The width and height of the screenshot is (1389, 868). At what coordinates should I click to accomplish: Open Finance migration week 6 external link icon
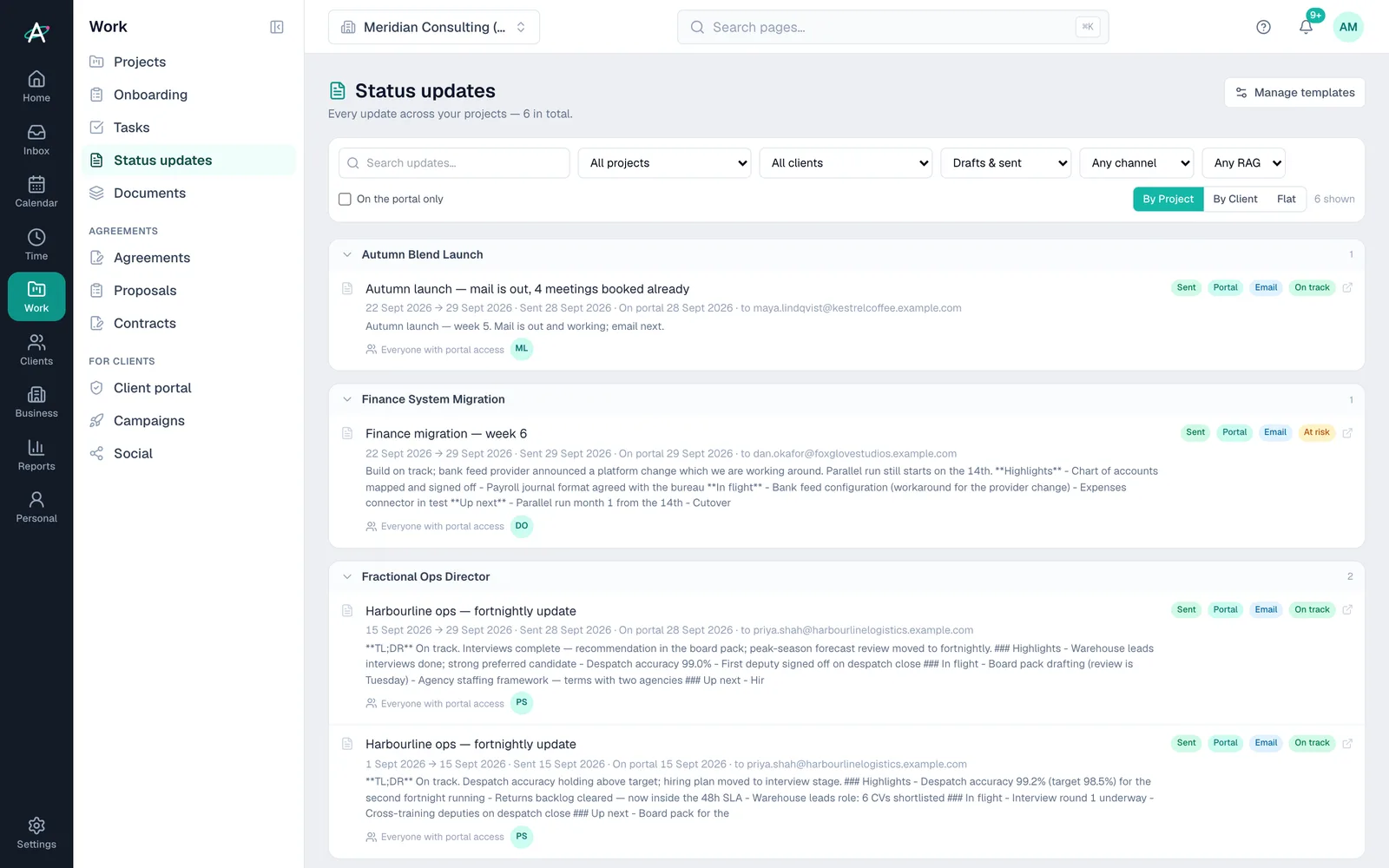point(1347,432)
